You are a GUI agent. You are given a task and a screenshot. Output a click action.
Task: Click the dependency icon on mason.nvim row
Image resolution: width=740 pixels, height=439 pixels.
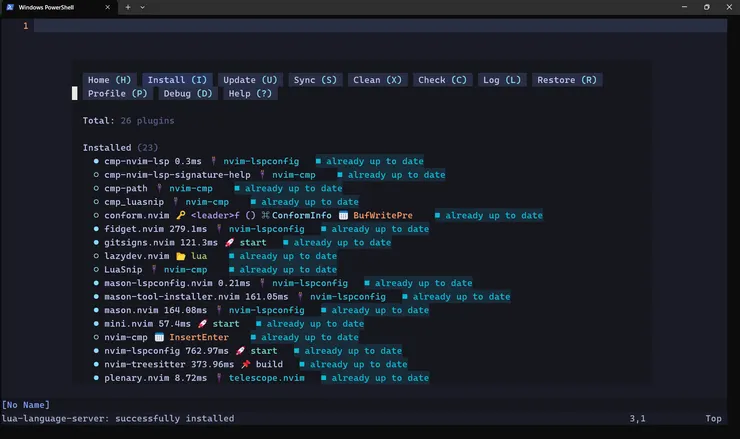coord(219,310)
